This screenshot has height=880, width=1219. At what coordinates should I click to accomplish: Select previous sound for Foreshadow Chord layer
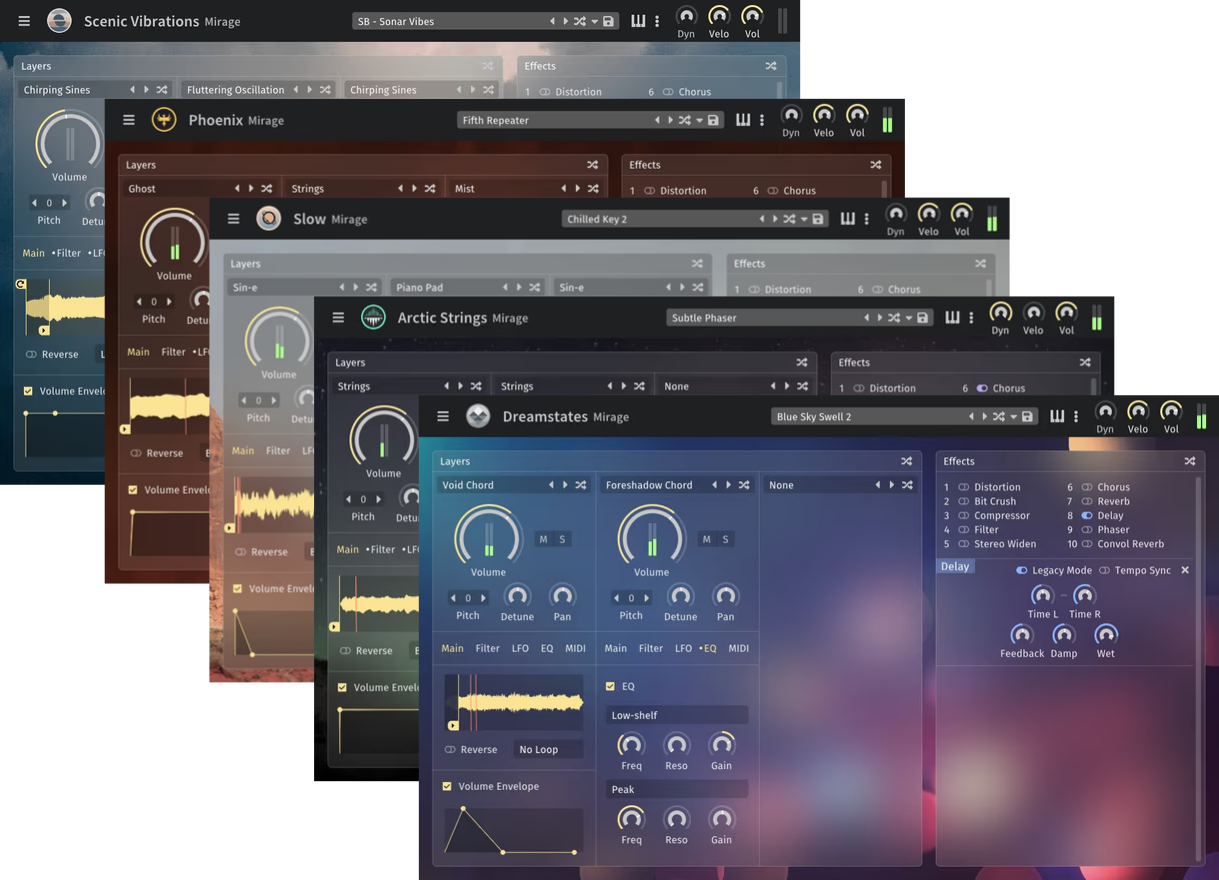tap(714, 485)
